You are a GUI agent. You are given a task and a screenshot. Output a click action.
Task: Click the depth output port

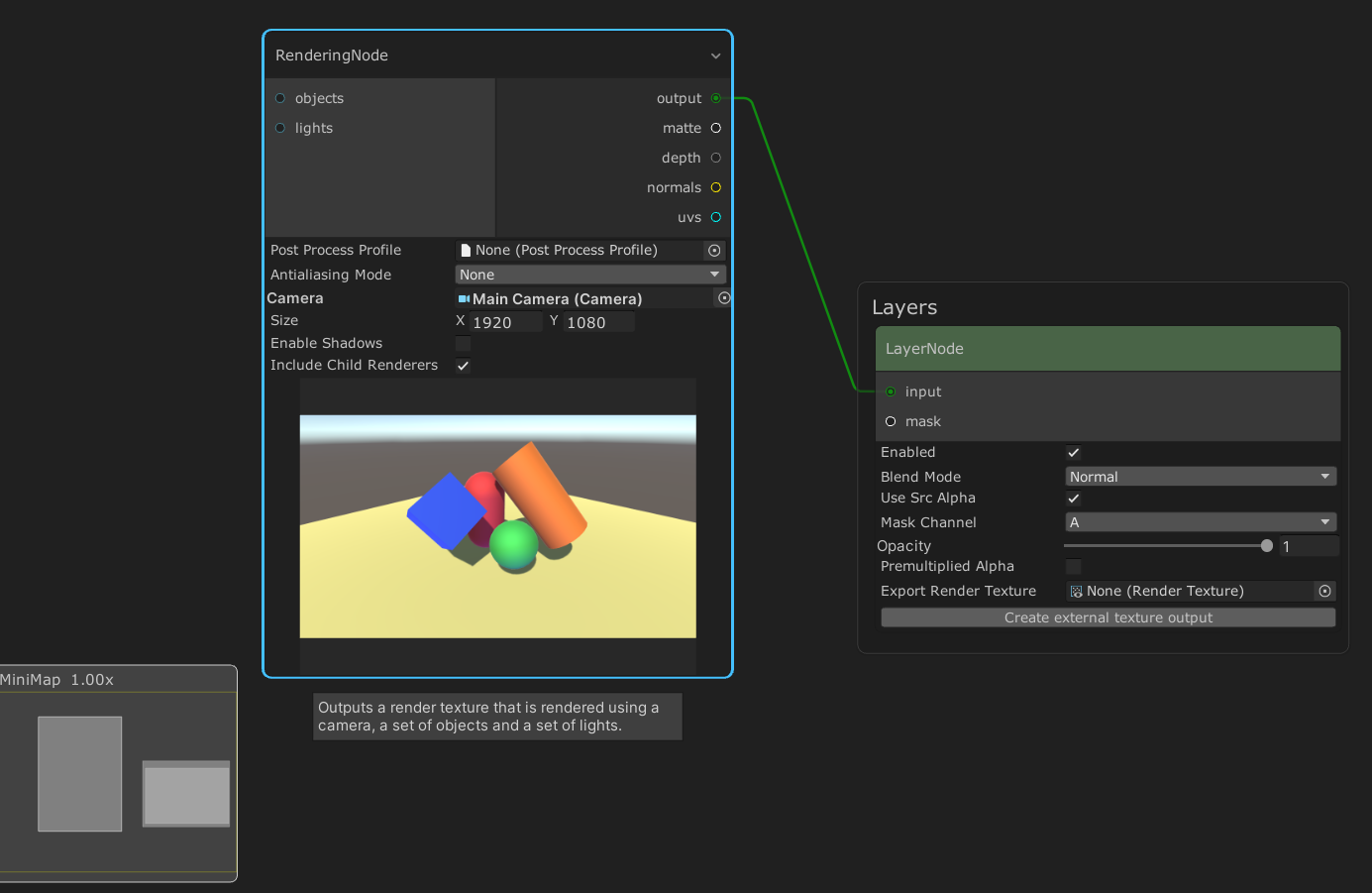tap(715, 158)
